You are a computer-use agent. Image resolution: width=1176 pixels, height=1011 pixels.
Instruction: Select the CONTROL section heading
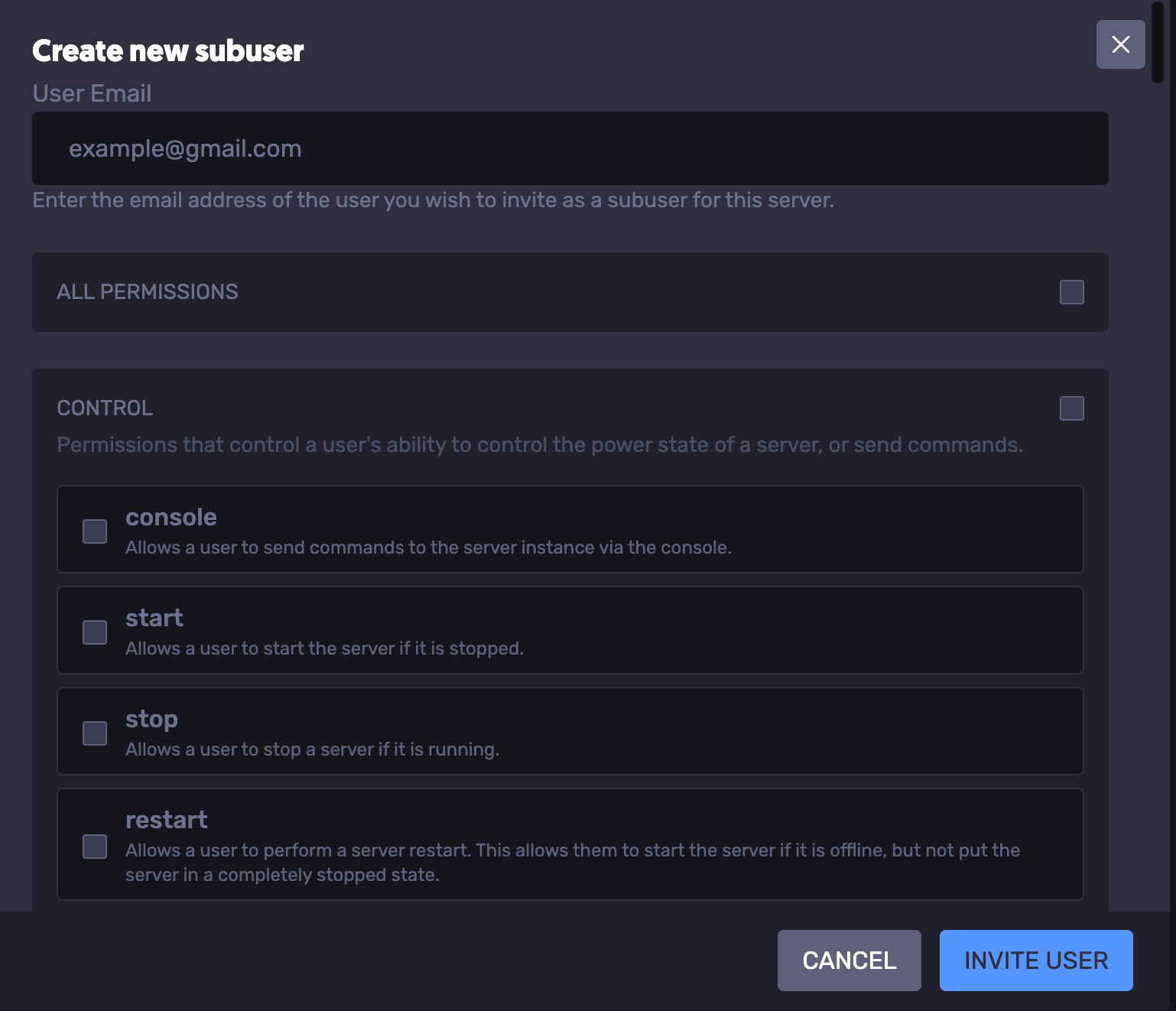[x=105, y=408]
